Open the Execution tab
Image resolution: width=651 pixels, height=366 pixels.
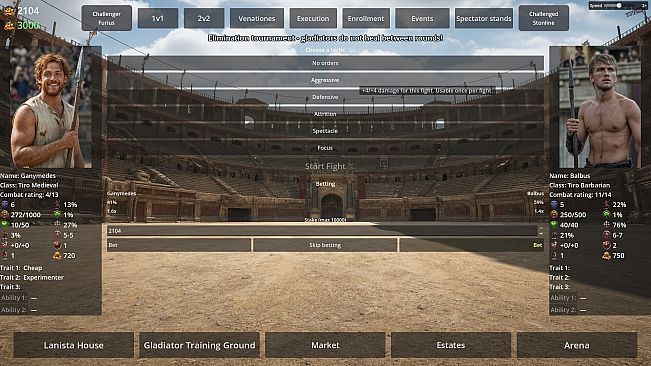(x=313, y=18)
